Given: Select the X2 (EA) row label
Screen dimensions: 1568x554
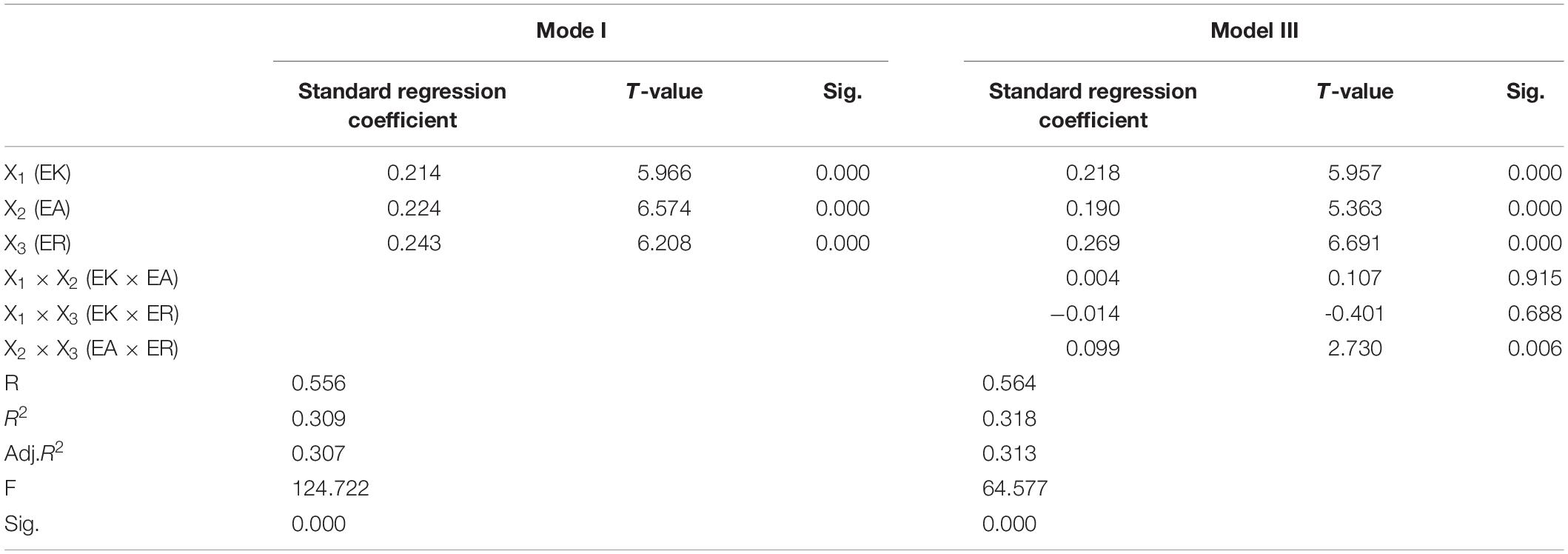Looking at the screenshot, I should (38, 210).
